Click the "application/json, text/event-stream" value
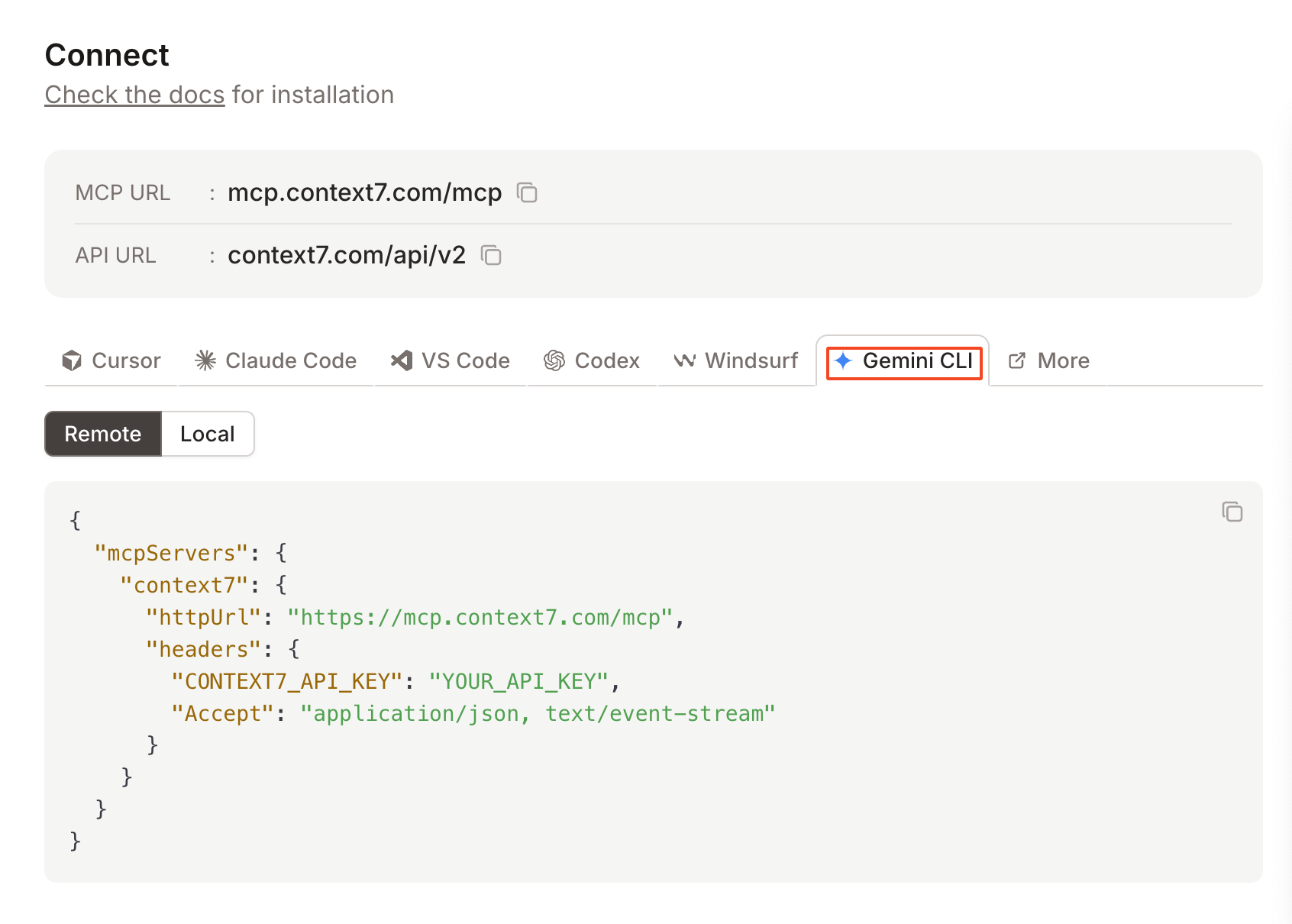 pos(538,713)
